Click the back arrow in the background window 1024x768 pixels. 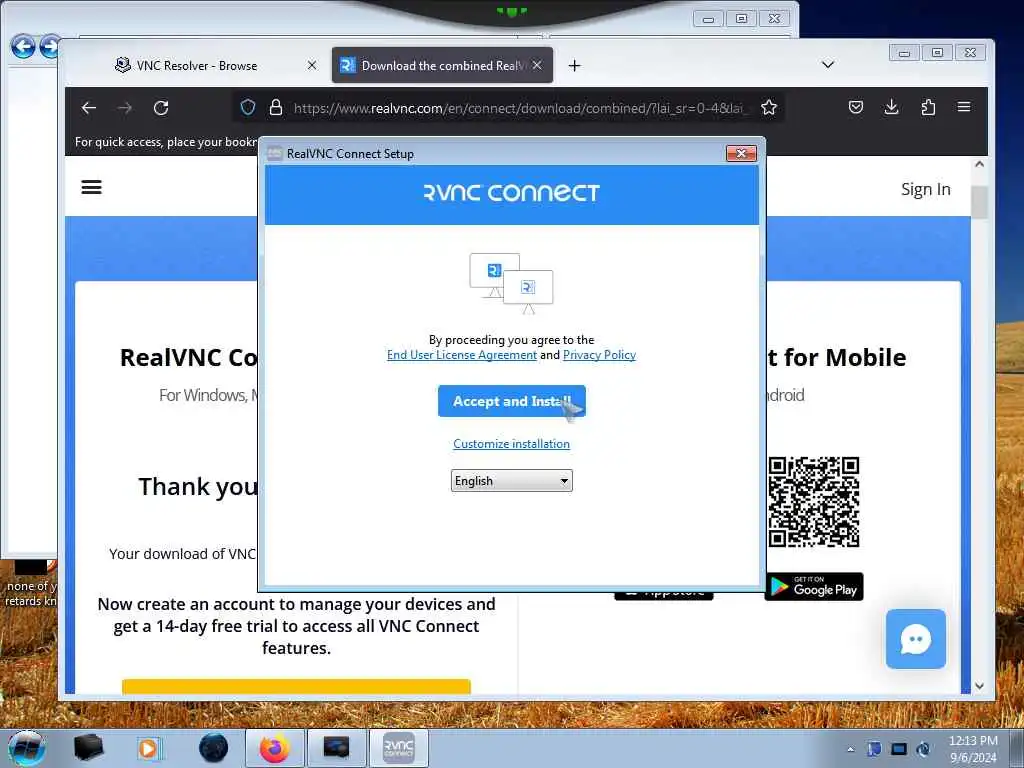pos(23,46)
